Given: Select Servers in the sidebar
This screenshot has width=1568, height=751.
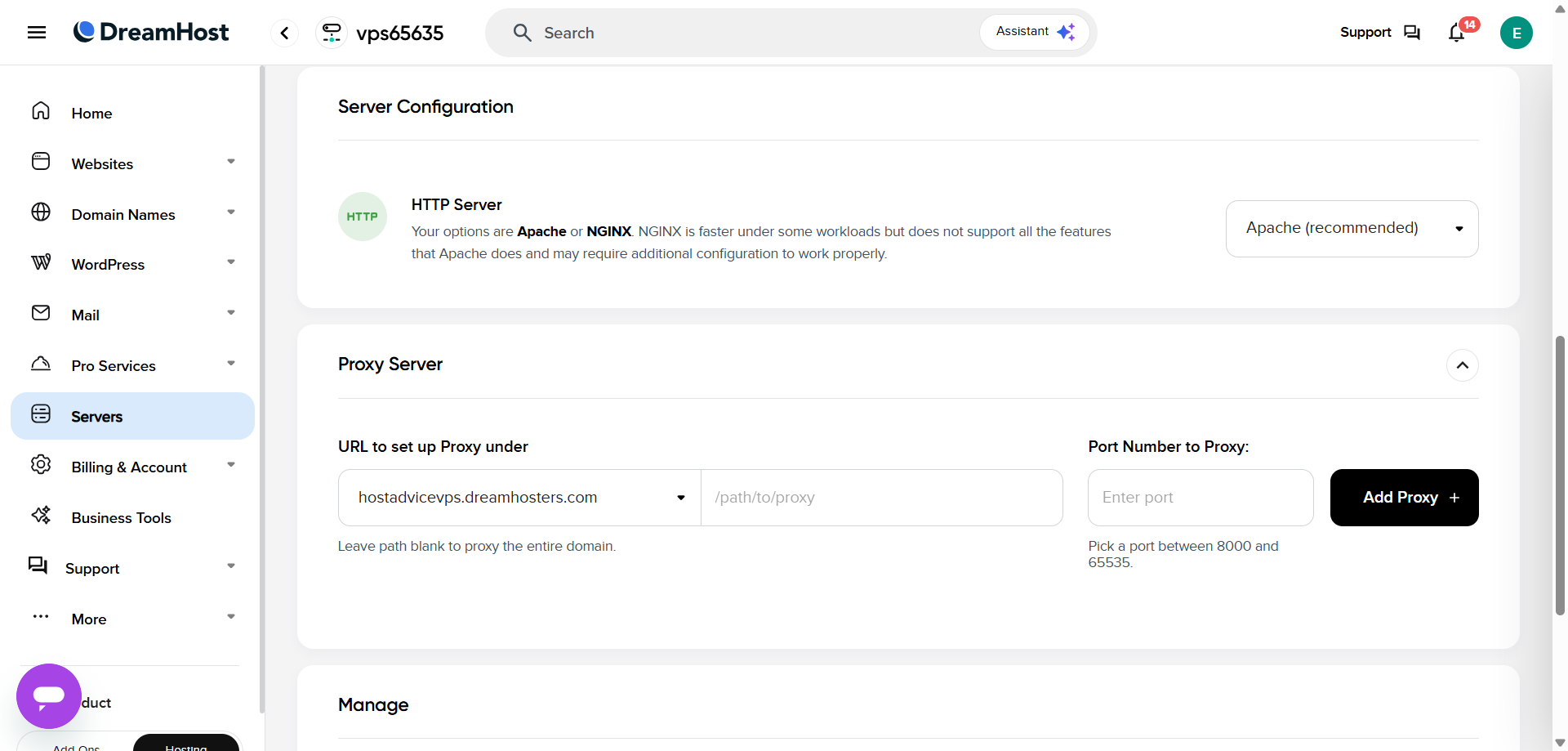Looking at the screenshot, I should coord(132,416).
